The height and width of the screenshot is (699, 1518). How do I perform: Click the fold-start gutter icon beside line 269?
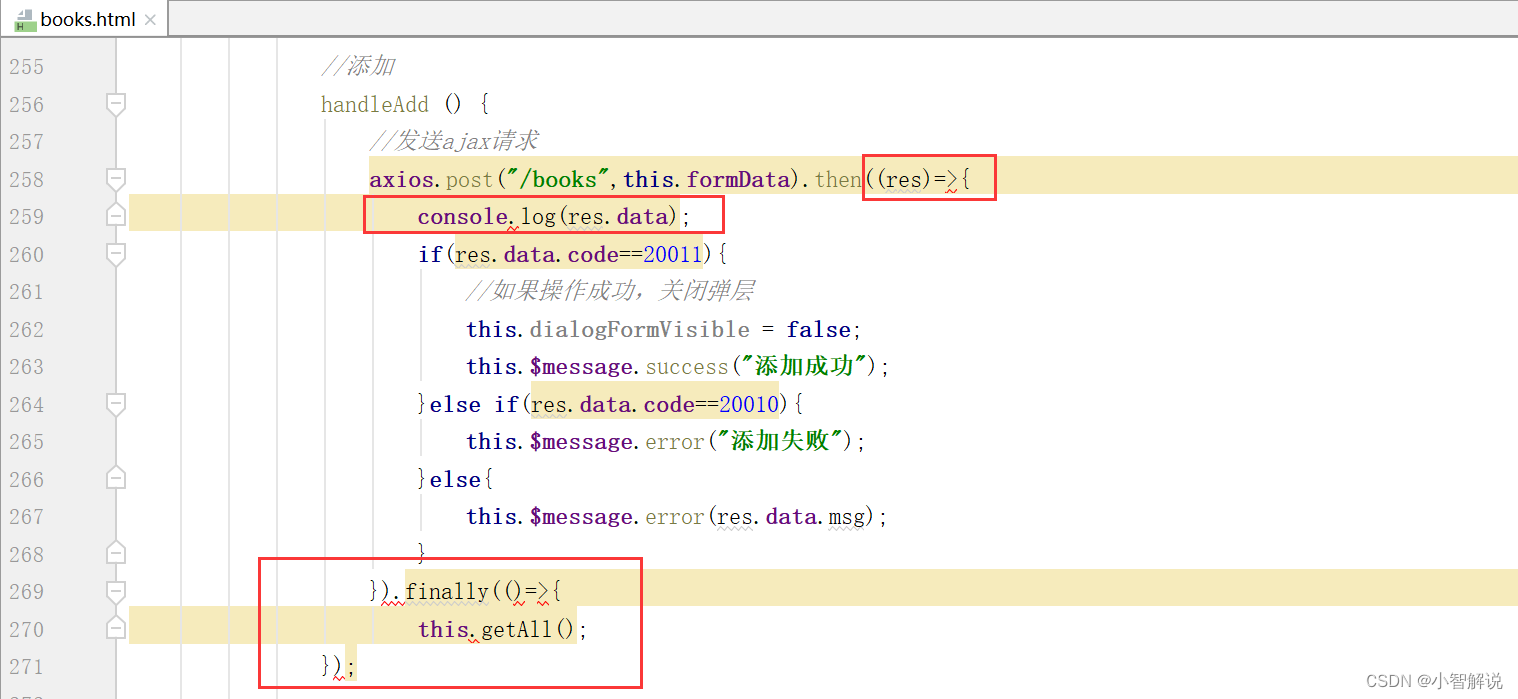(115, 591)
